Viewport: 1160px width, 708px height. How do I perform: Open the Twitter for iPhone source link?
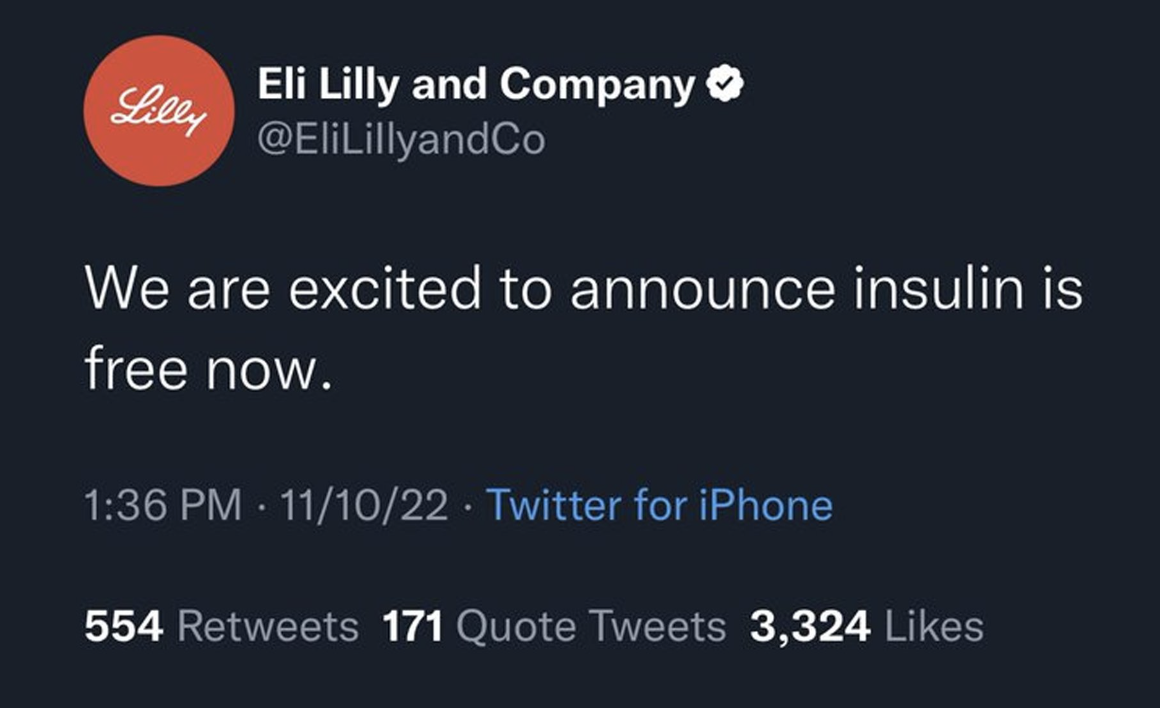659,505
